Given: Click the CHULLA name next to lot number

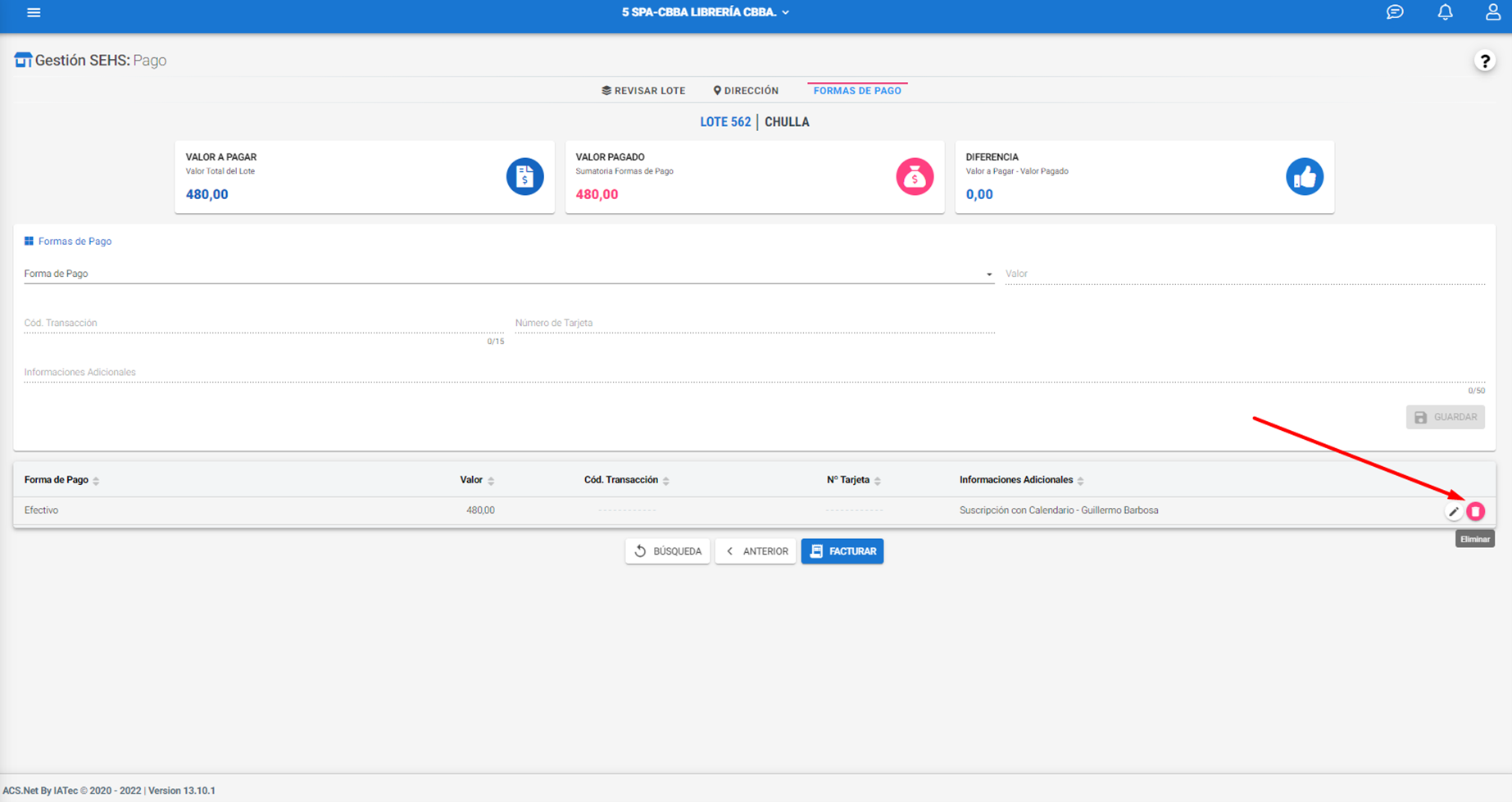Looking at the screenshot, I should tap(787, 122).
